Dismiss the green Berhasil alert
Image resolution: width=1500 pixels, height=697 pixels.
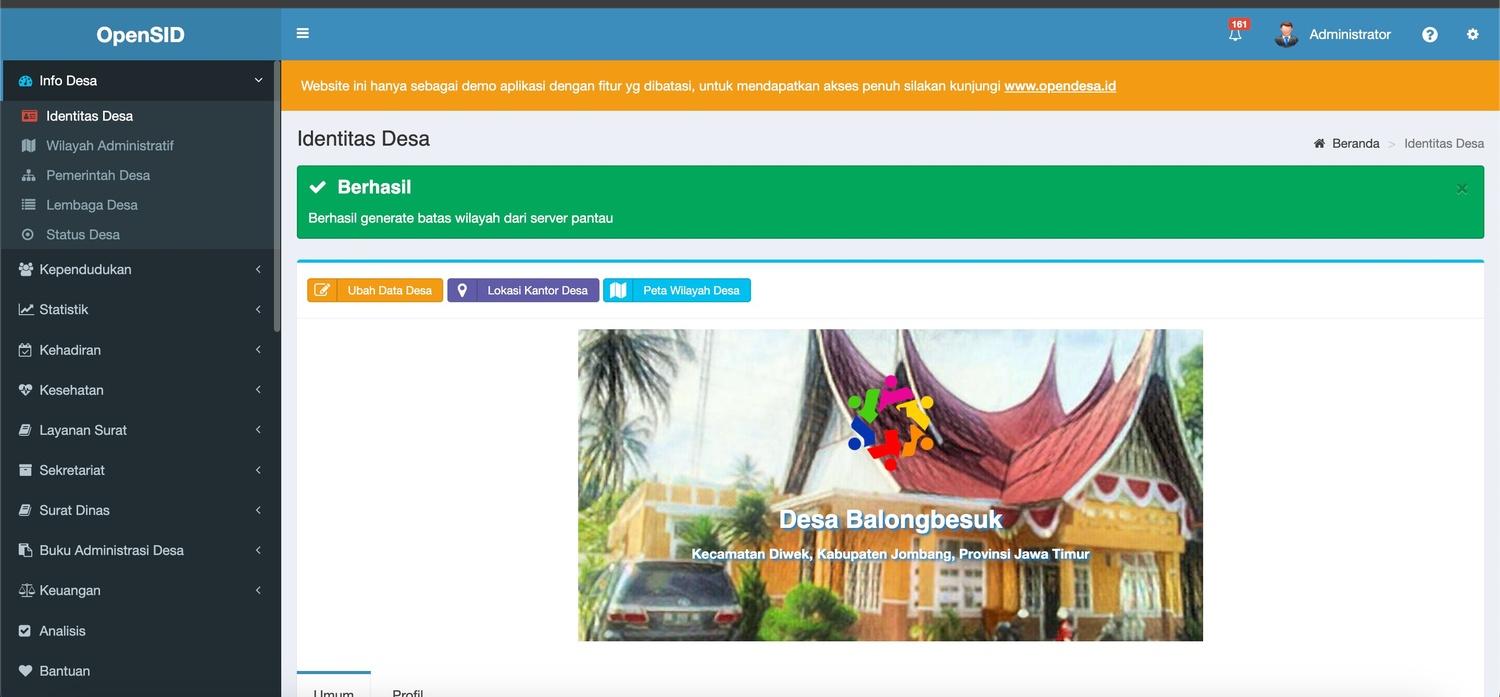1461,189
